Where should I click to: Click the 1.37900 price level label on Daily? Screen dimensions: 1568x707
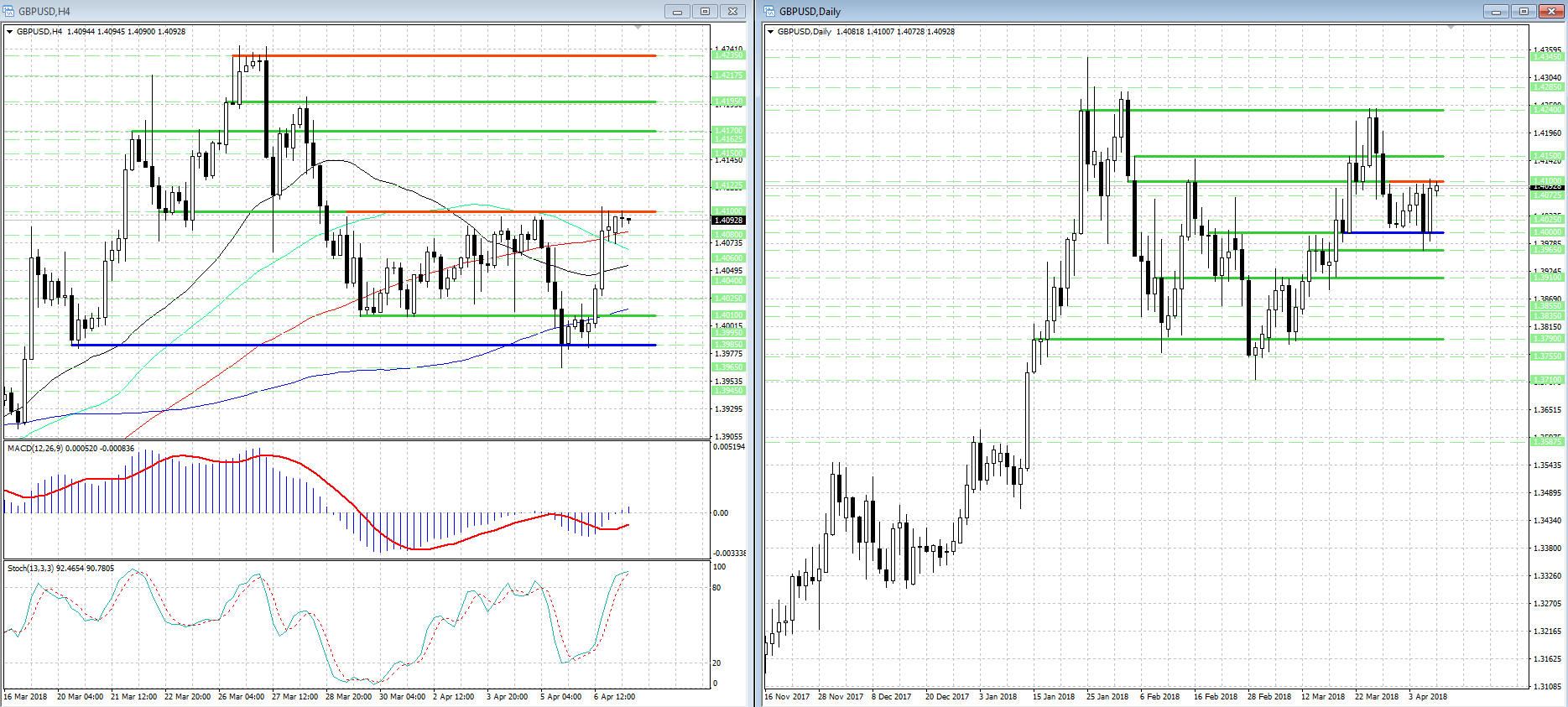[x=1547, y=339]
